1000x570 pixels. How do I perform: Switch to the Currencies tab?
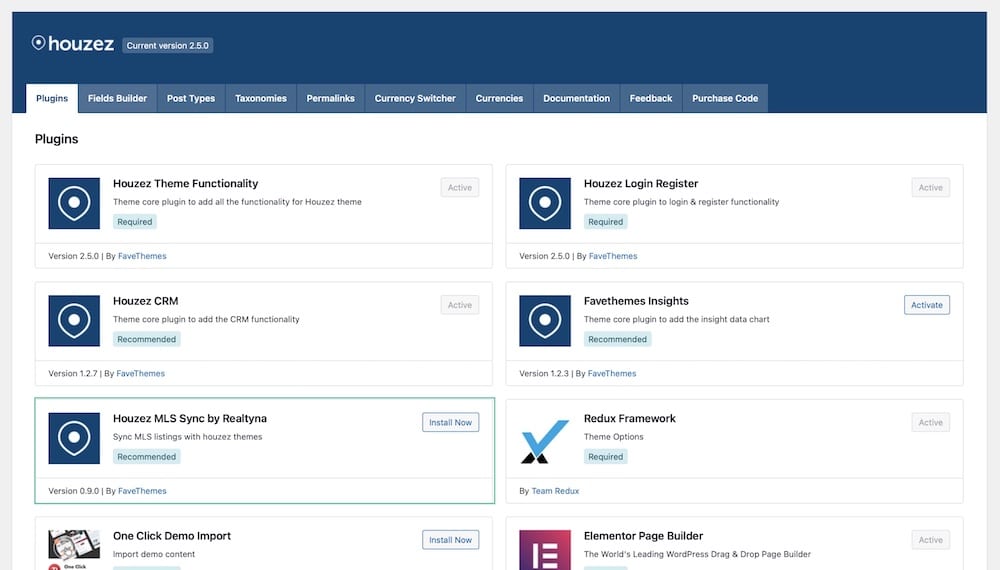(x=499, y=98)
